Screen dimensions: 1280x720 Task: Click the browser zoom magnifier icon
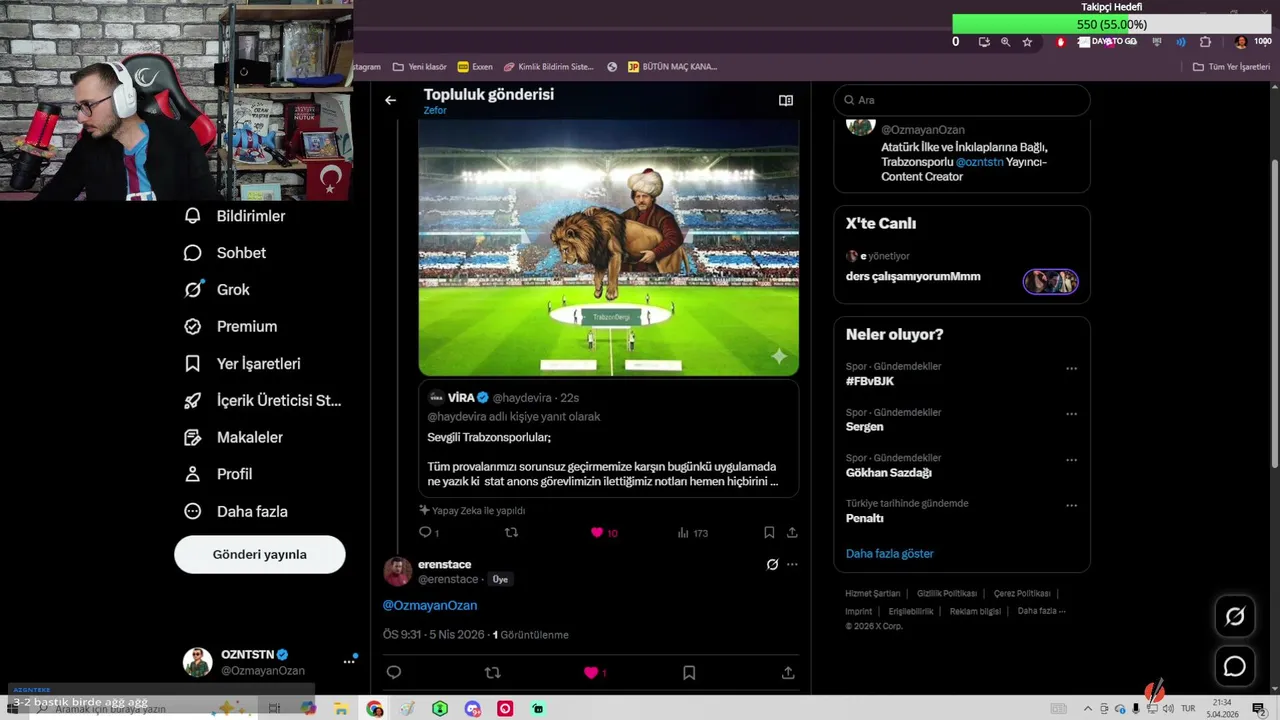[x=1005, y=42]
